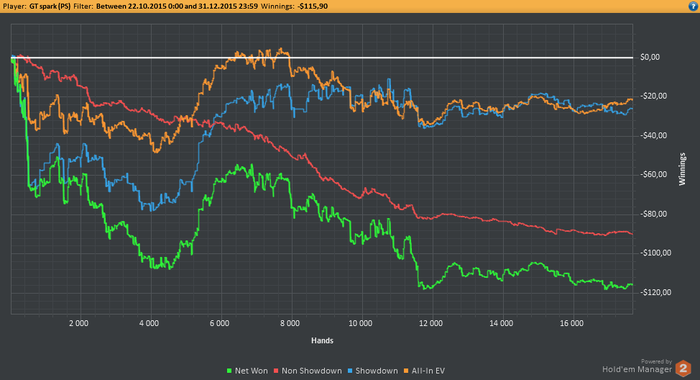
Task: Click the 10 000 hands axis label
Action: tap(360, 323)
